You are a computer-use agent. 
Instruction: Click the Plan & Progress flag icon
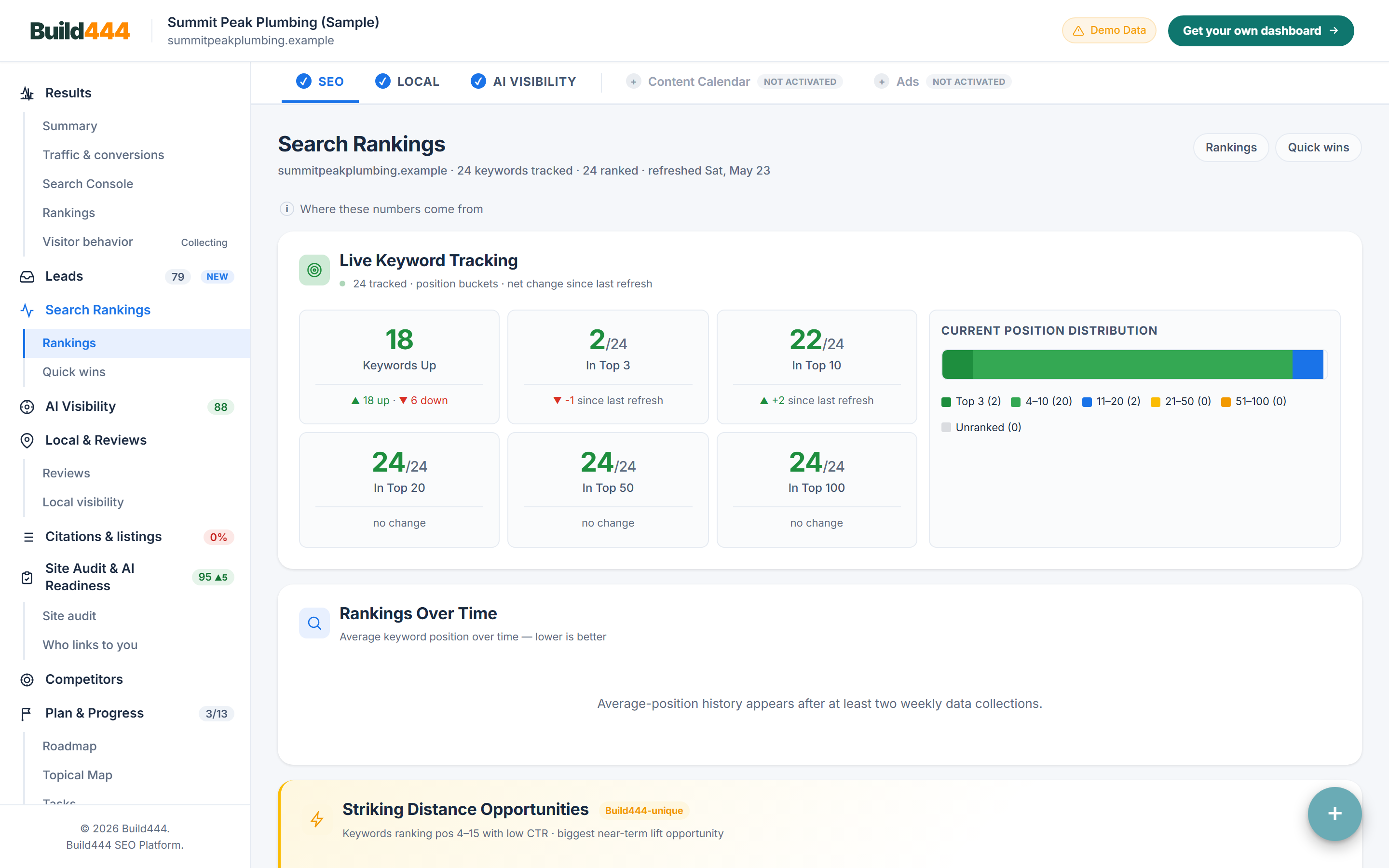click(x=27, y=714)
